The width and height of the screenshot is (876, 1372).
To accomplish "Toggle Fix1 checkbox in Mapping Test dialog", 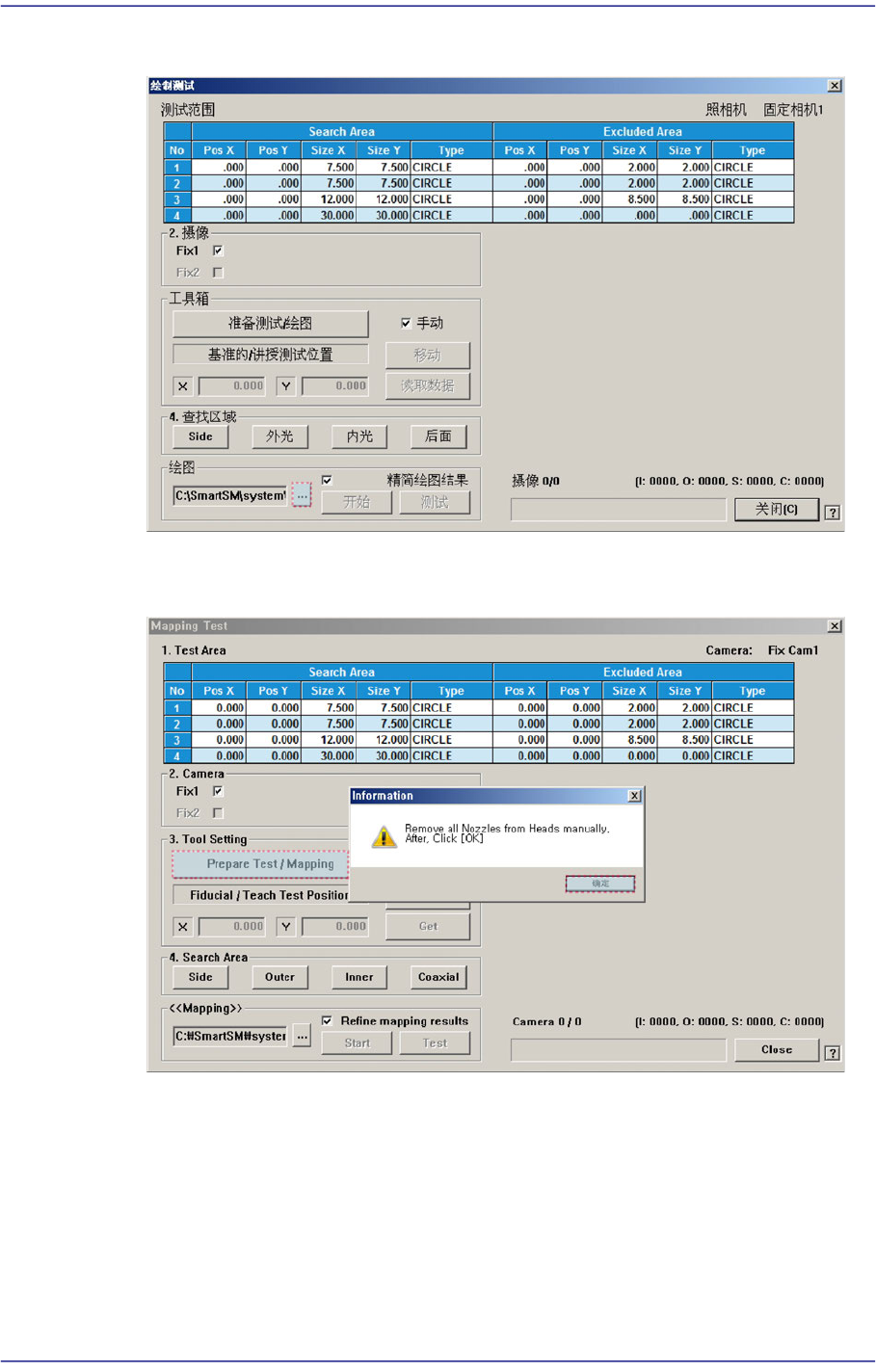I will click(218, 791).
